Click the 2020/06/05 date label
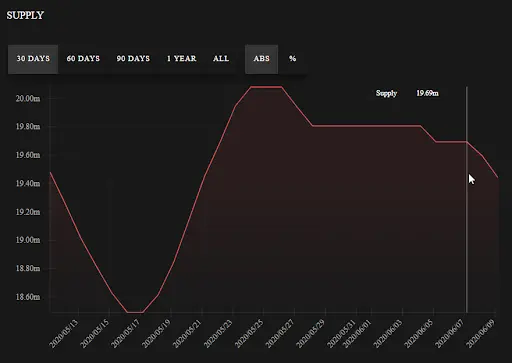512x363 pixels. coord(419,333)
